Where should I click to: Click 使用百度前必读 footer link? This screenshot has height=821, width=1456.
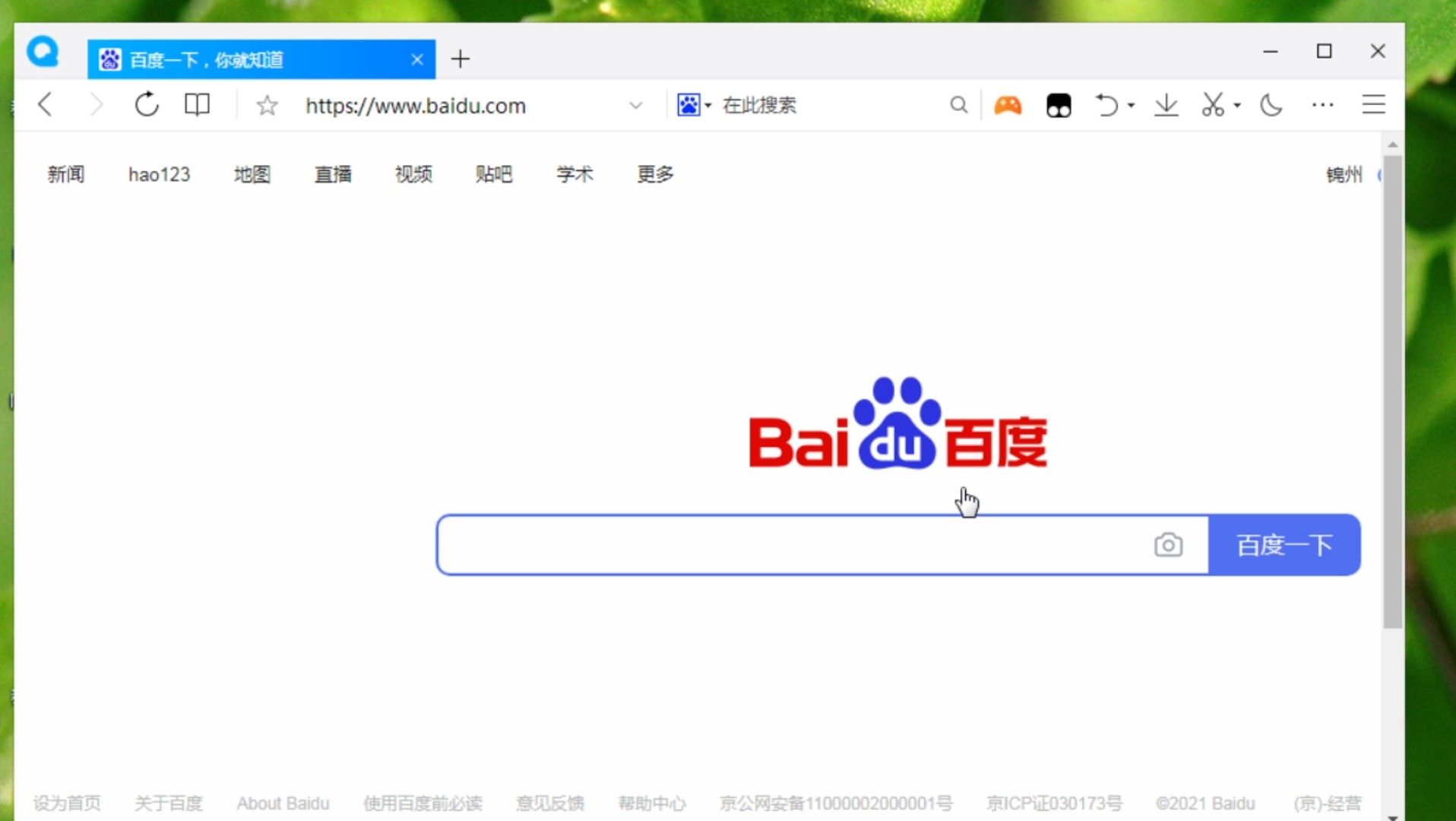click(x=423, y=804)
